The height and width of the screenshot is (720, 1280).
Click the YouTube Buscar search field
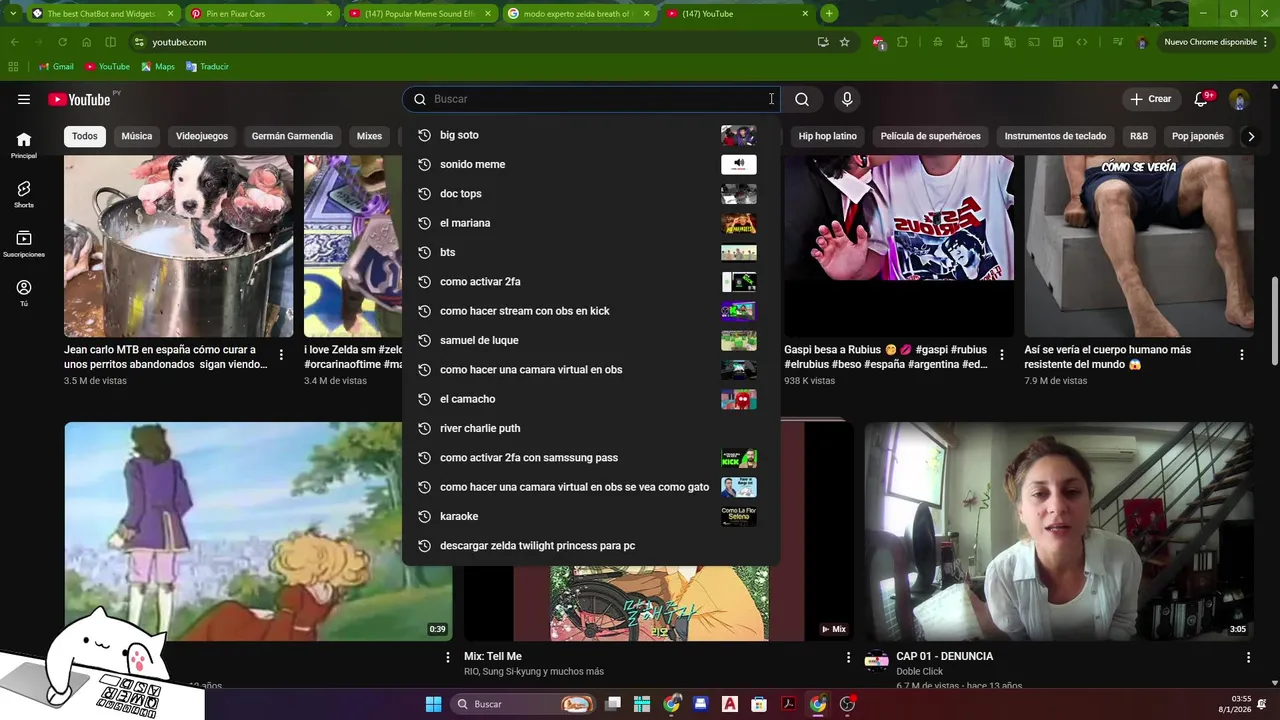point(591,99)
